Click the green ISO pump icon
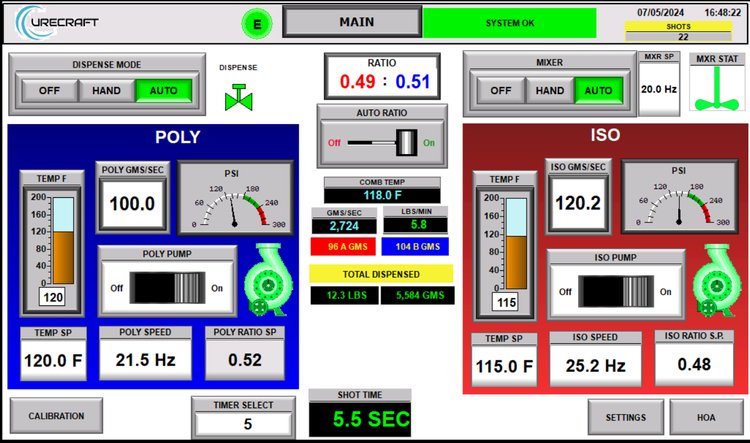Screen dimensions: 750x443 coord(716,281)
